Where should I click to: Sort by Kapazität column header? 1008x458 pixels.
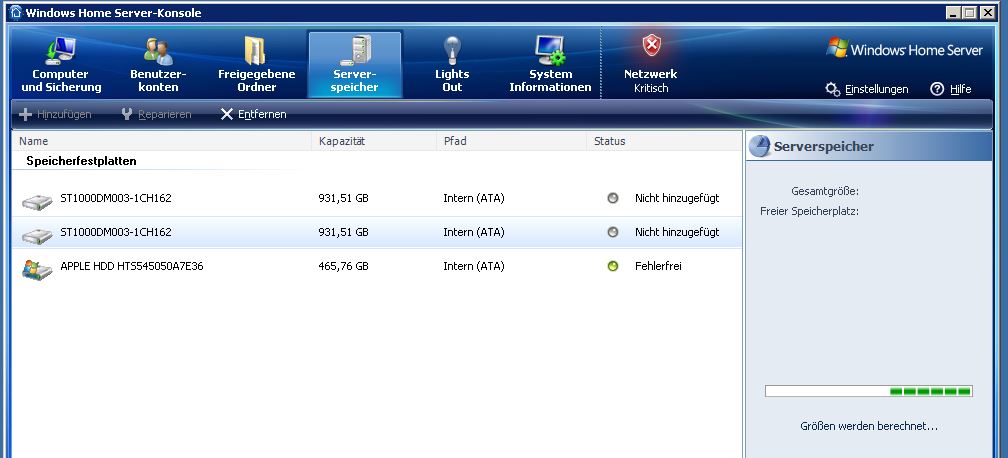click(x=374, y=141)
